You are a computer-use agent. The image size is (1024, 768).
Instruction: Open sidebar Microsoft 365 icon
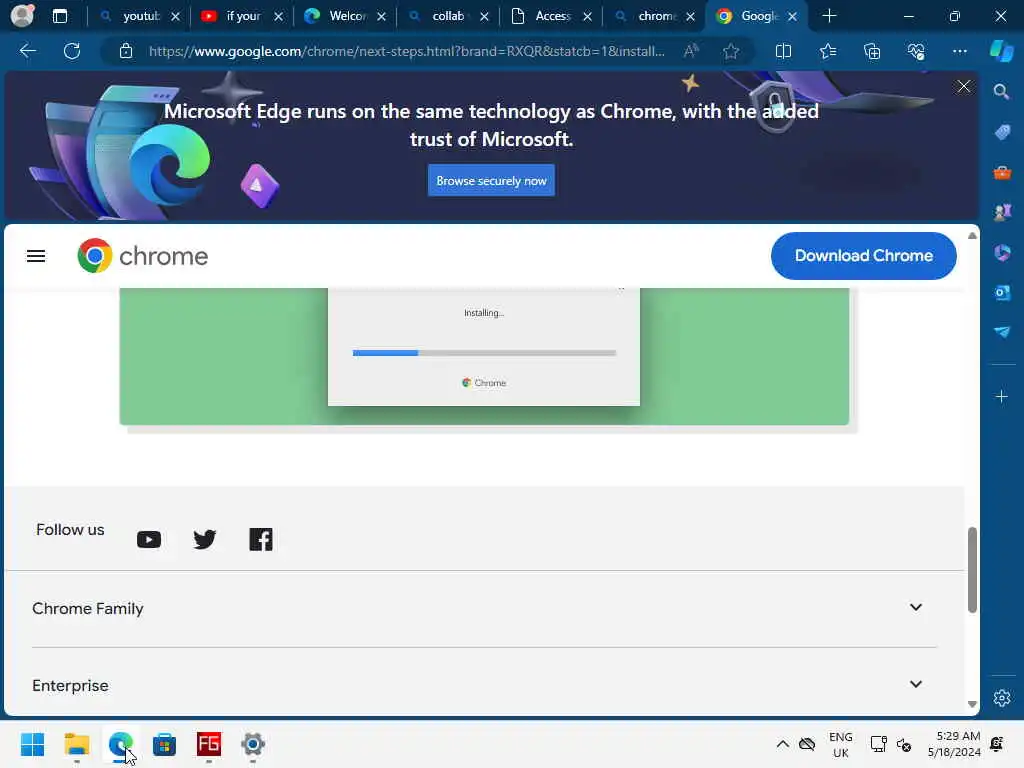tap(1002, 252)
